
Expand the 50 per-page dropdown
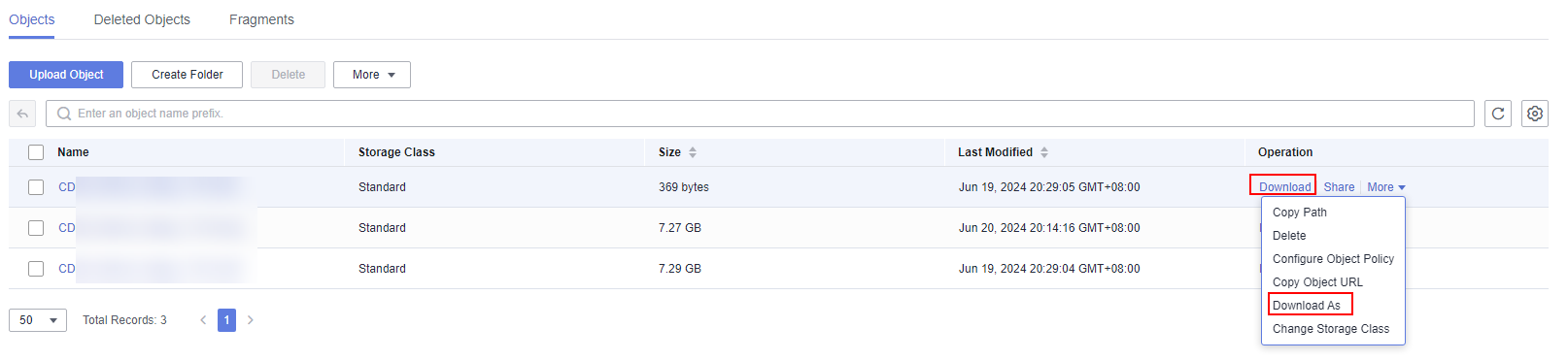click(x=38, y=320)
